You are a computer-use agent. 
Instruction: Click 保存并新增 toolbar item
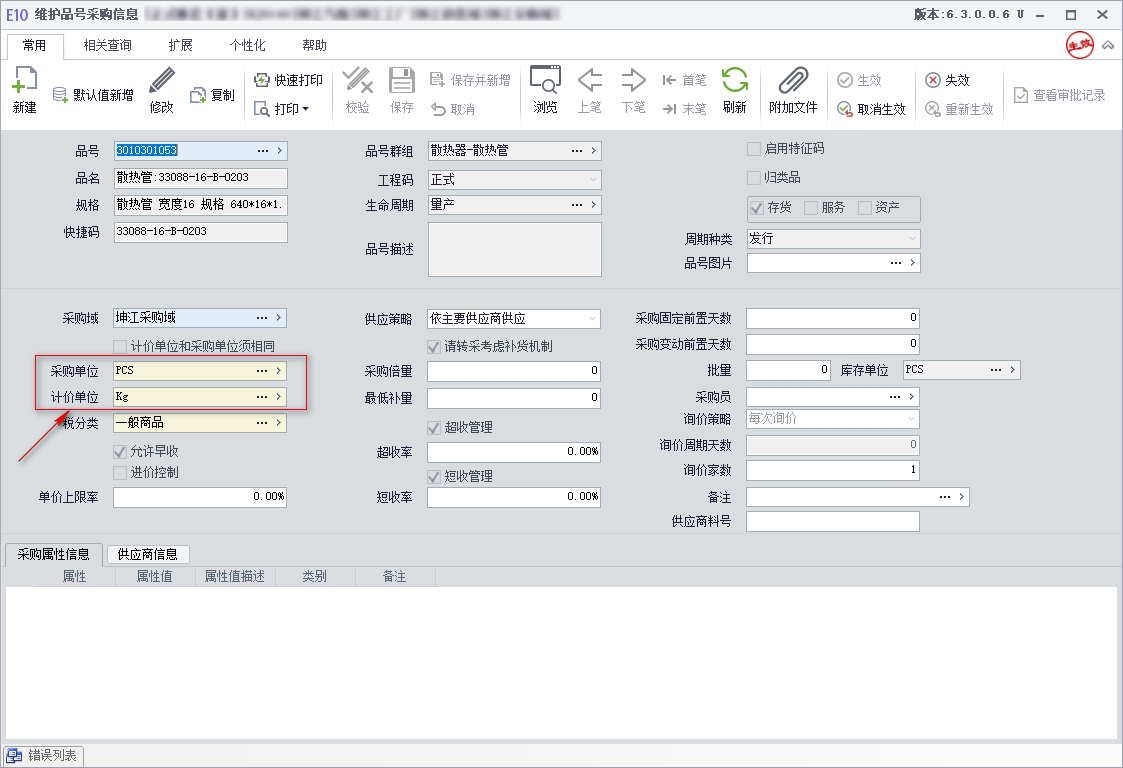tap(470, 80)
